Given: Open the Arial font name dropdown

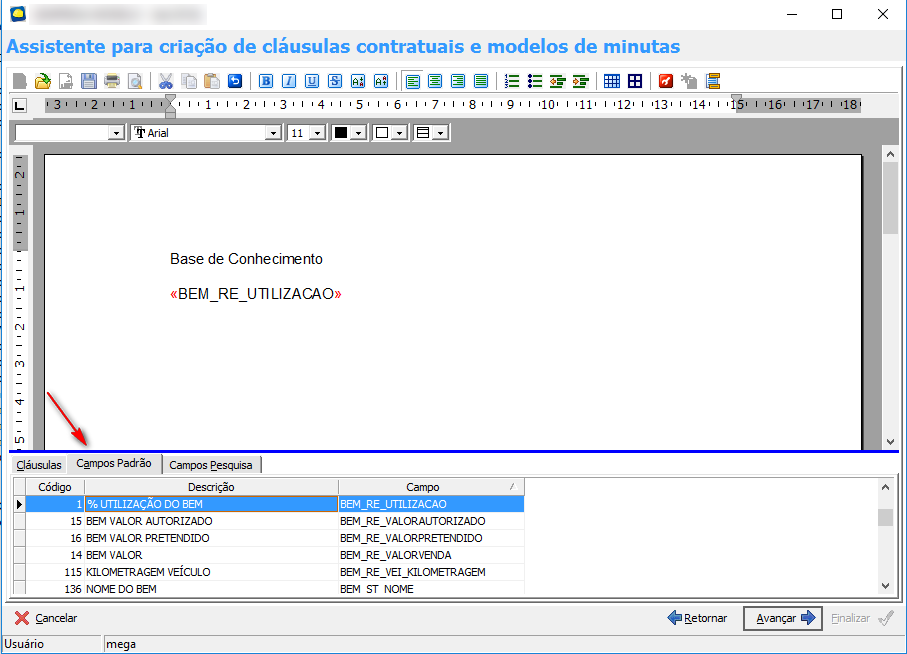Looking at the screenshot, I should click(x=273, y=133).
